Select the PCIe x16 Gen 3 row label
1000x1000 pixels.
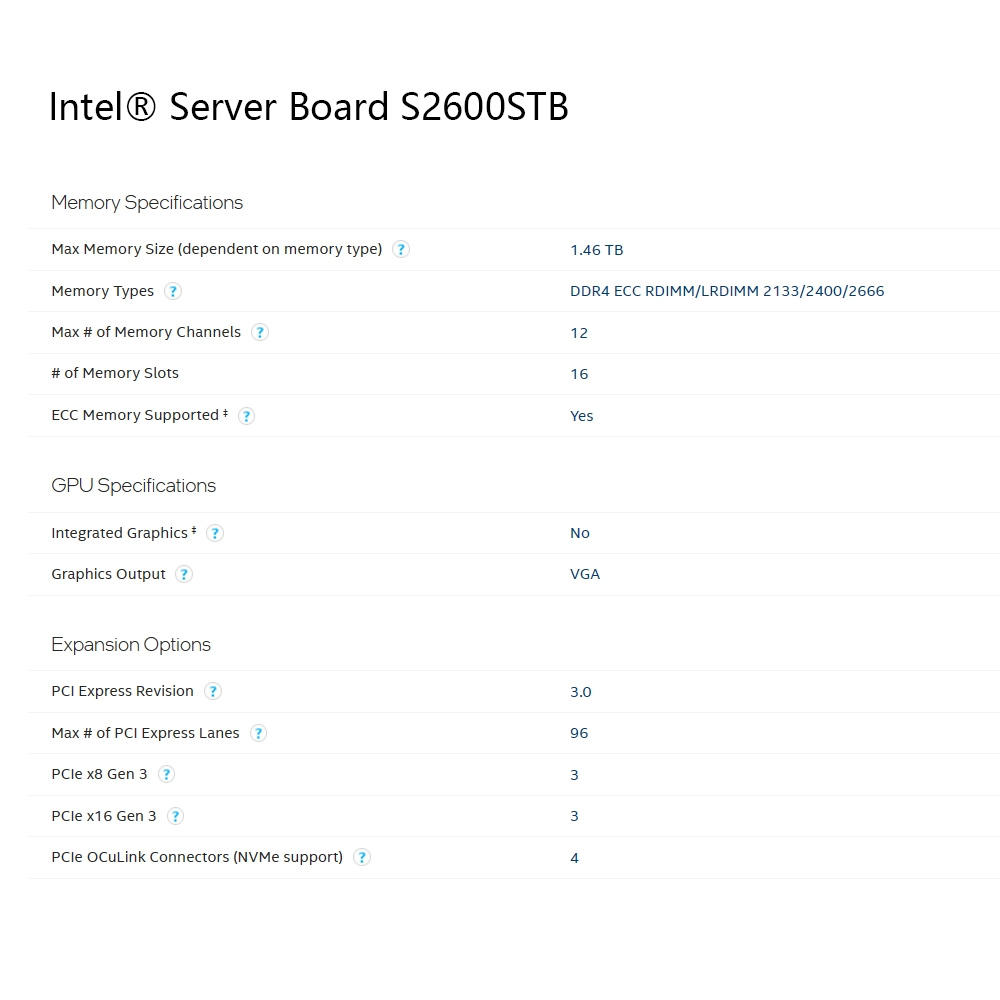click(103, 816)
